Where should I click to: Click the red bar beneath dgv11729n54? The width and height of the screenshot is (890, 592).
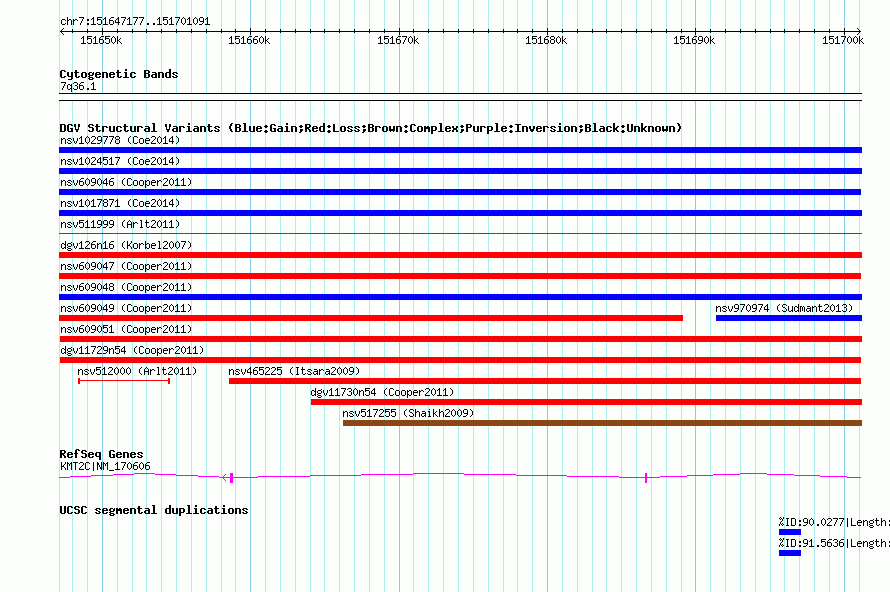(460, 360)
